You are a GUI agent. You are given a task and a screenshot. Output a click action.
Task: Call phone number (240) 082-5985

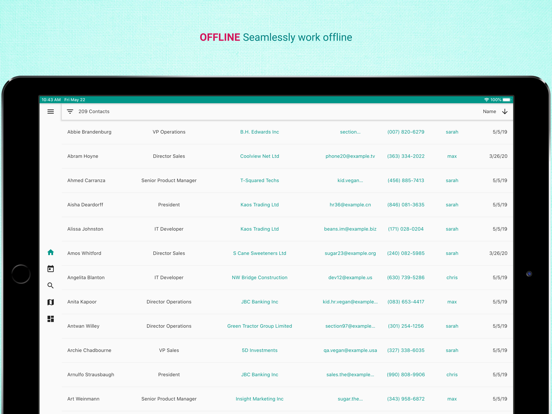(406, 253)
